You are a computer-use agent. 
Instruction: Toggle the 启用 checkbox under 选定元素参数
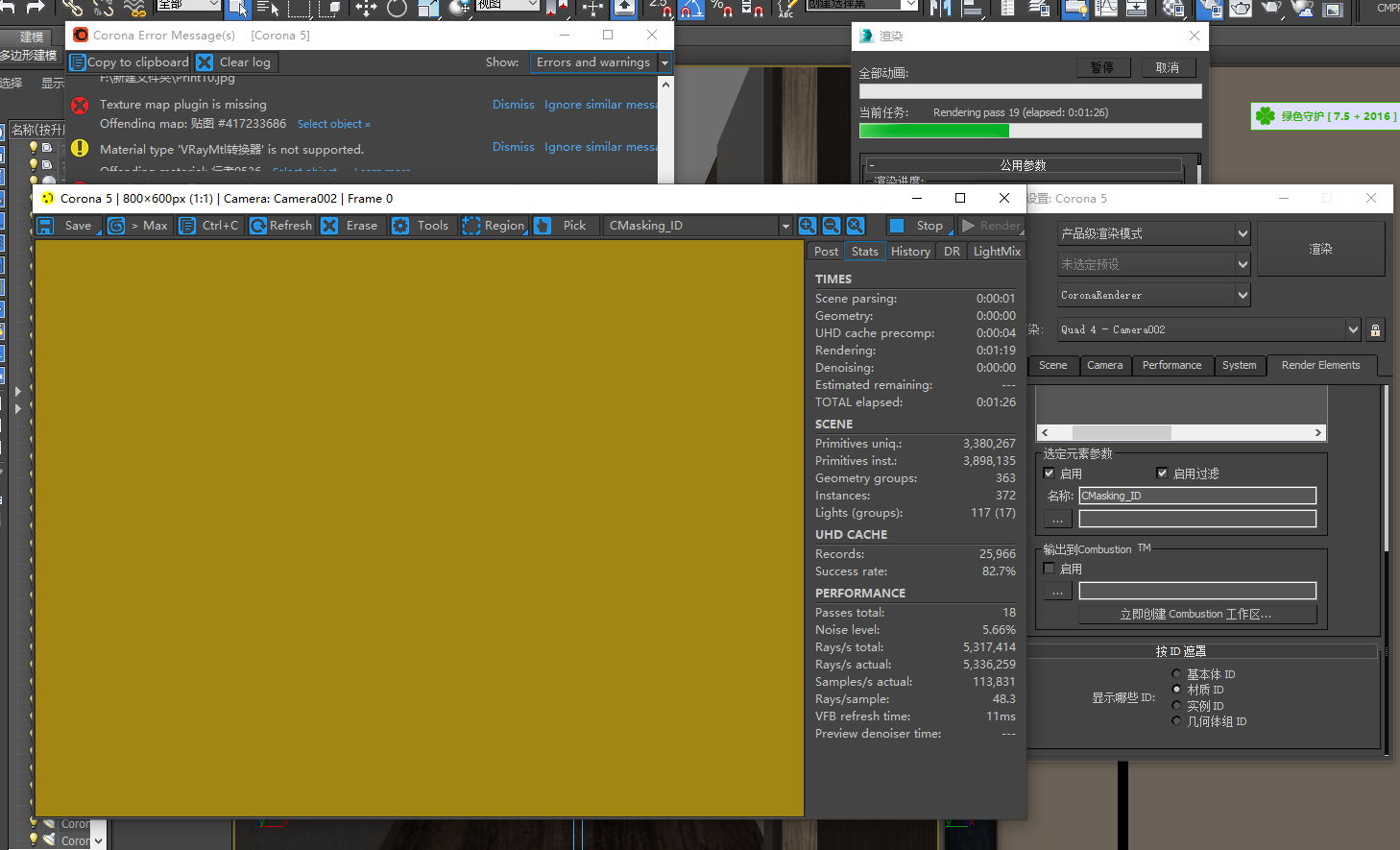[x=1050, y=474]
